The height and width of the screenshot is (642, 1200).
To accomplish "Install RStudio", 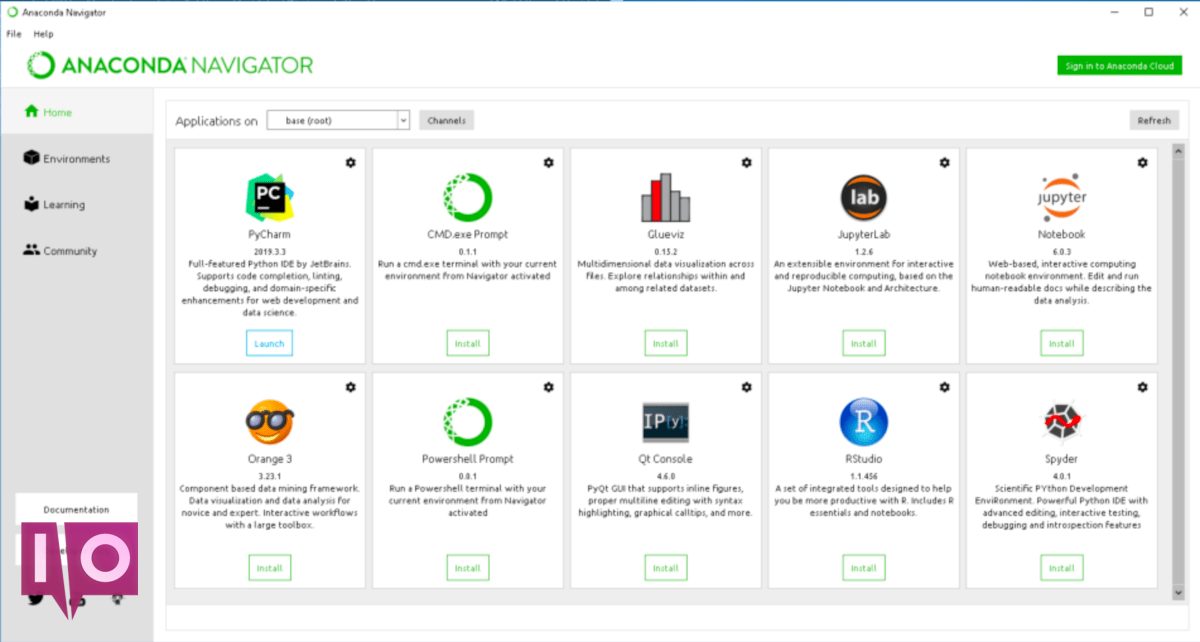I will (x=863, y=568).
